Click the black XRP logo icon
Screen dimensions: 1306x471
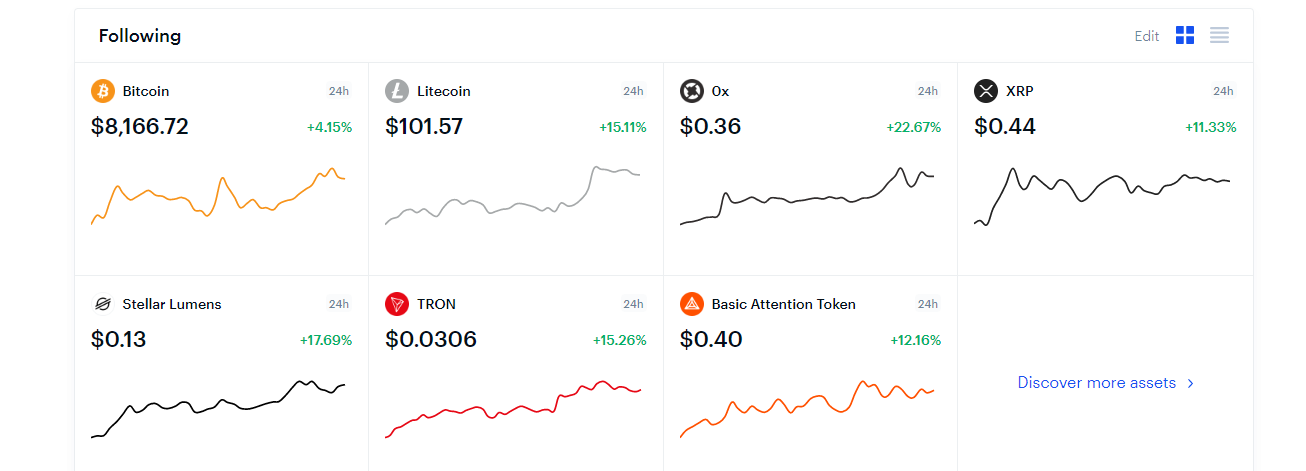(x=986, y=91)
